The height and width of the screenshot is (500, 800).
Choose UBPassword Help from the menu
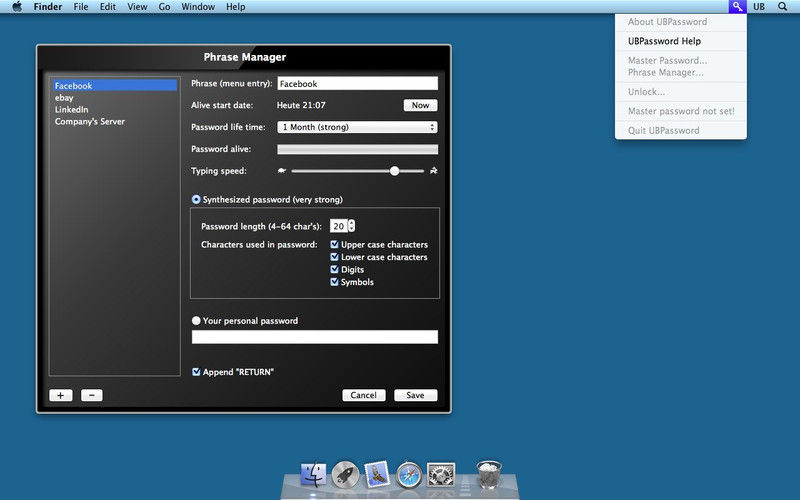click(664, 42)
